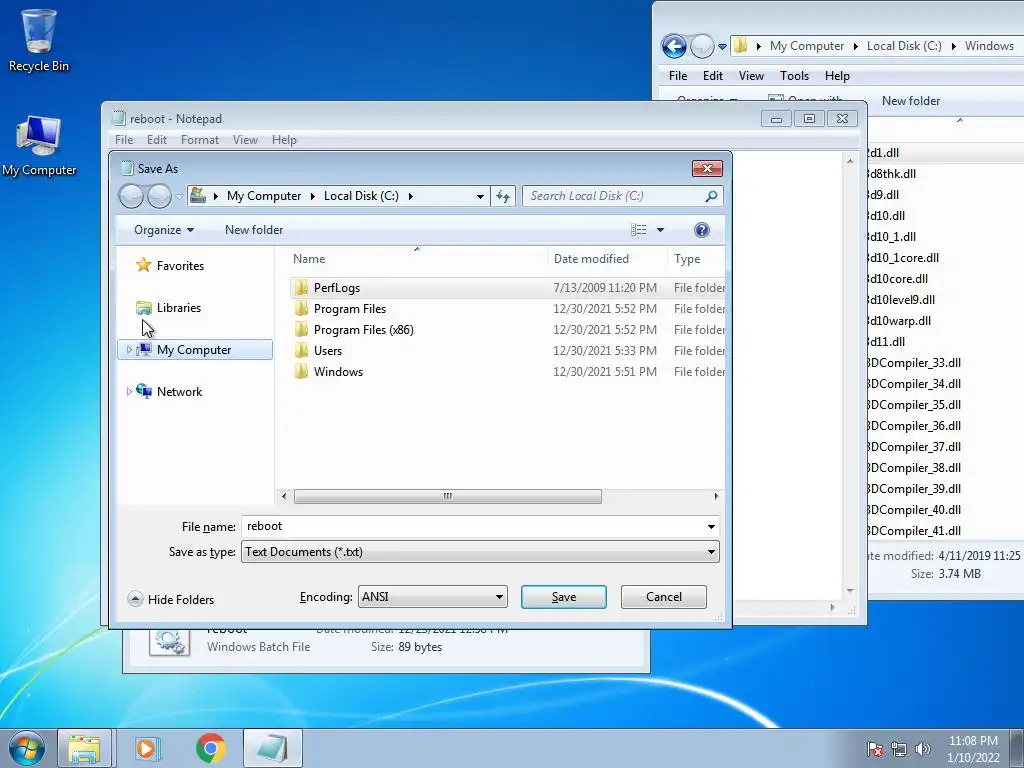Screen dimensions: 1024x768
Task: Switch to Notepad taskbar button
Action: tap(272, 748)
